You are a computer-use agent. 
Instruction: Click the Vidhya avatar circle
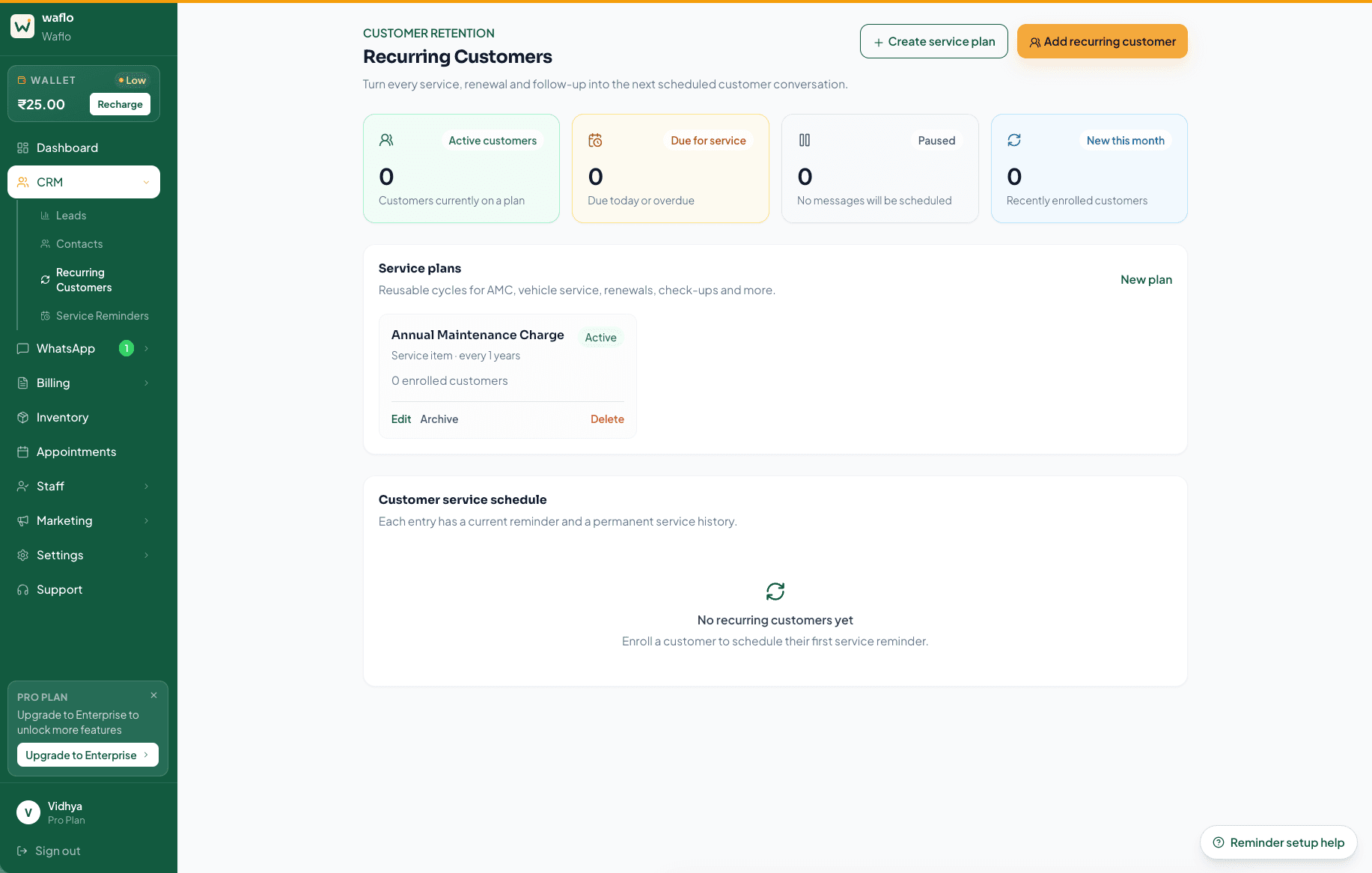tap(28, 812)
